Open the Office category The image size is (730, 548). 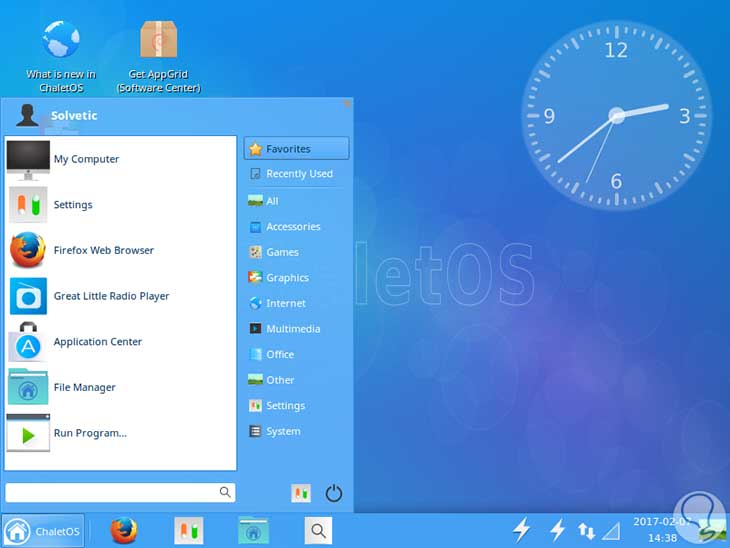click(297, 355)
